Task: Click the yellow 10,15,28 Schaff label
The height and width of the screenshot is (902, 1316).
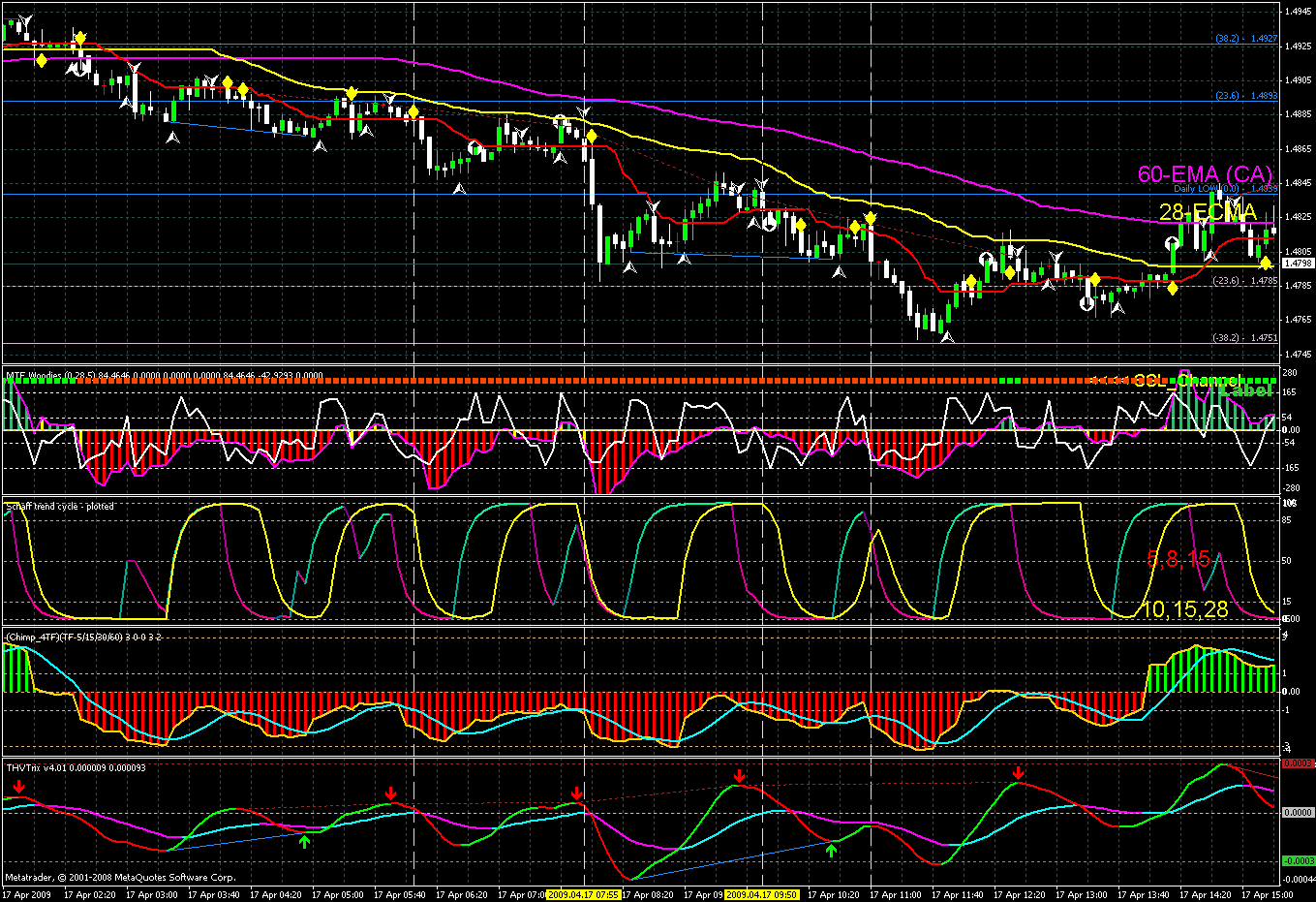Action: [x=1184, y=609]
